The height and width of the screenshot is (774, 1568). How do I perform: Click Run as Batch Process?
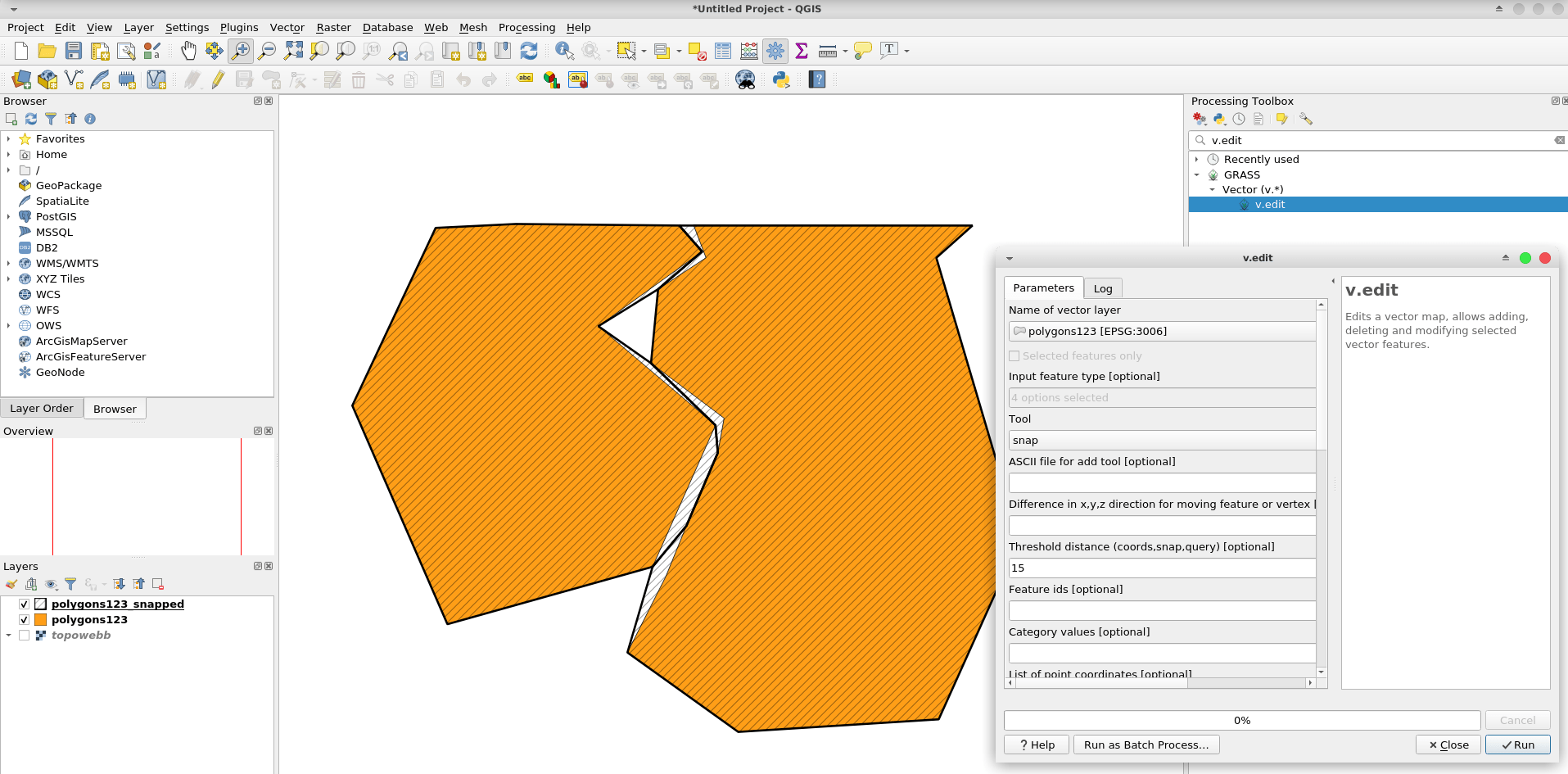(1145, 745)
